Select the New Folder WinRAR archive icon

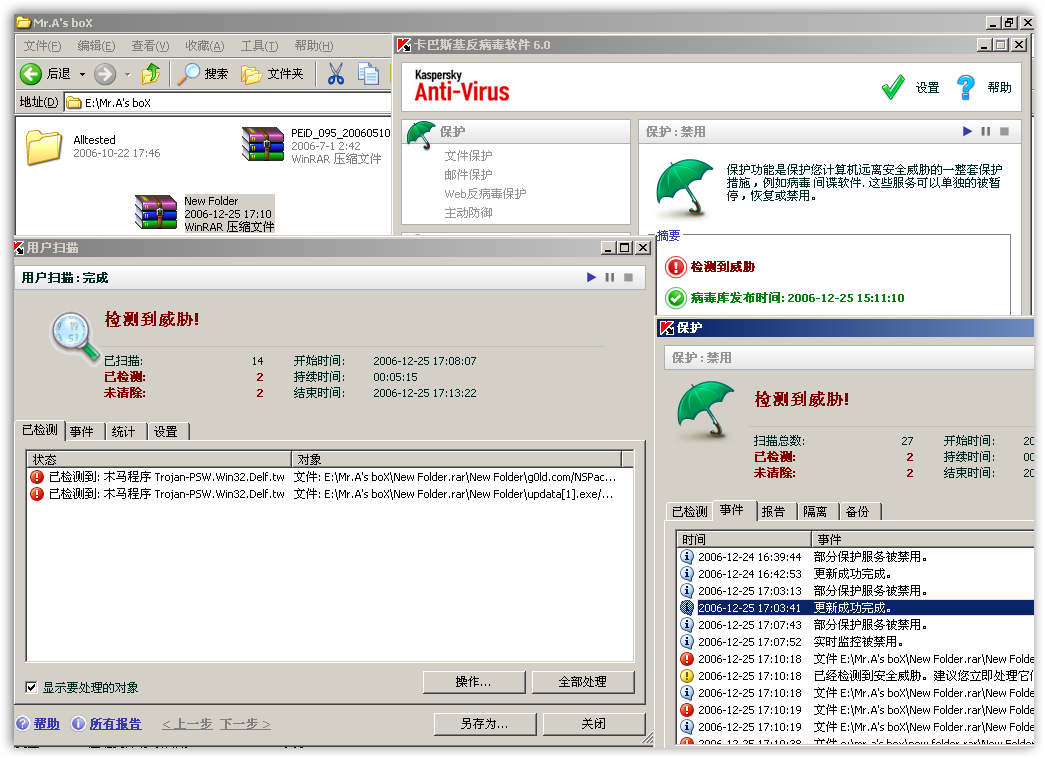(157, 212)
